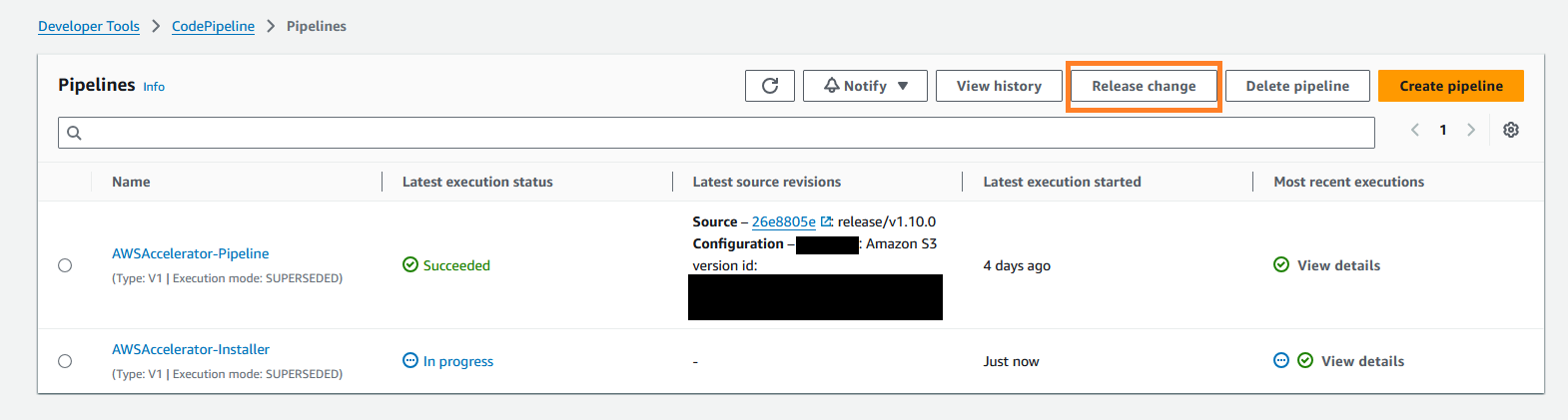This screenshot has height=420, width=1568.
Task: Click the Latest source revisions column header
Action: (767, 182)
